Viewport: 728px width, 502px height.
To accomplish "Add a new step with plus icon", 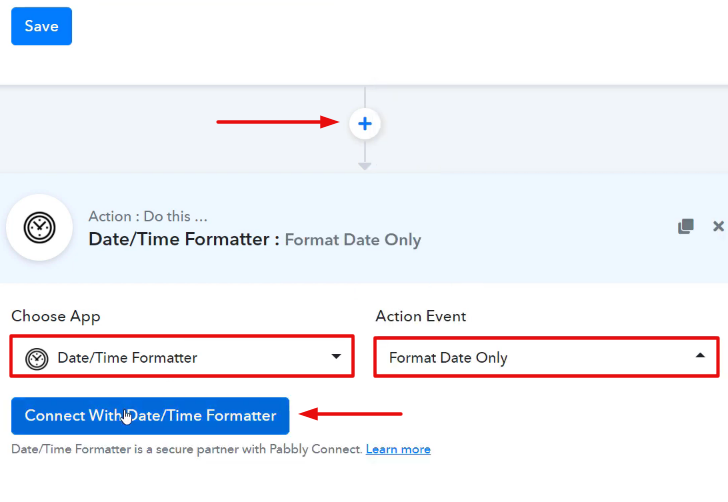I will 365,124.
